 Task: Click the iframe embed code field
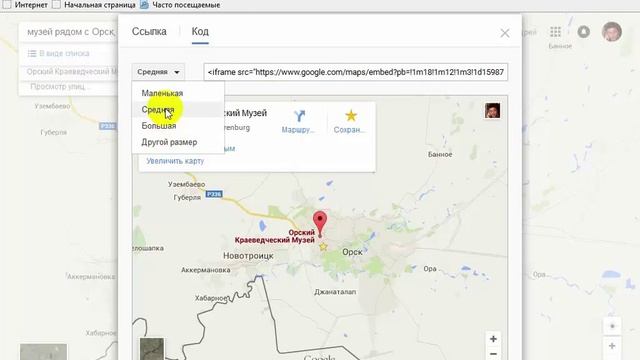point(356,72)
